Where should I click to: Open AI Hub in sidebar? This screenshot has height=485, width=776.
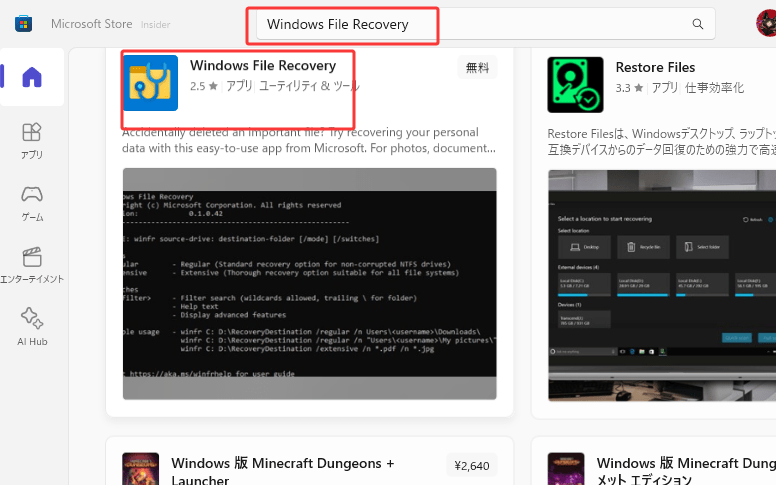pos(32,325)
